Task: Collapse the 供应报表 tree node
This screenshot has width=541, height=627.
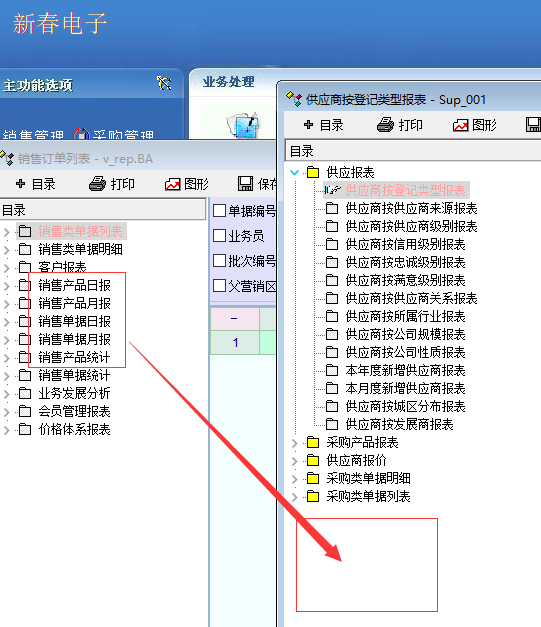Action: 295,173
